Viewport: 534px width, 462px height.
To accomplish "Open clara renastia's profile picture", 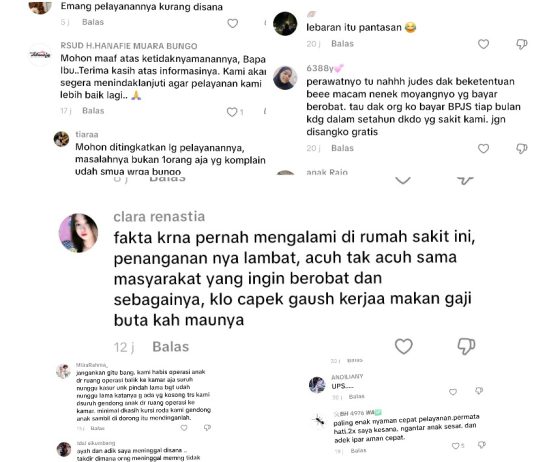I will tap(79, 233).
